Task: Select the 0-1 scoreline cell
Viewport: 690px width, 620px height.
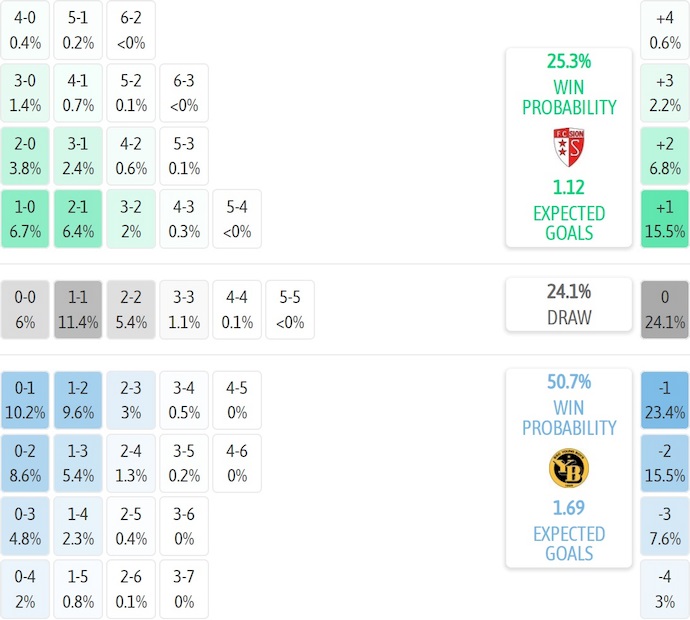Action: click(x=25, y=400)
